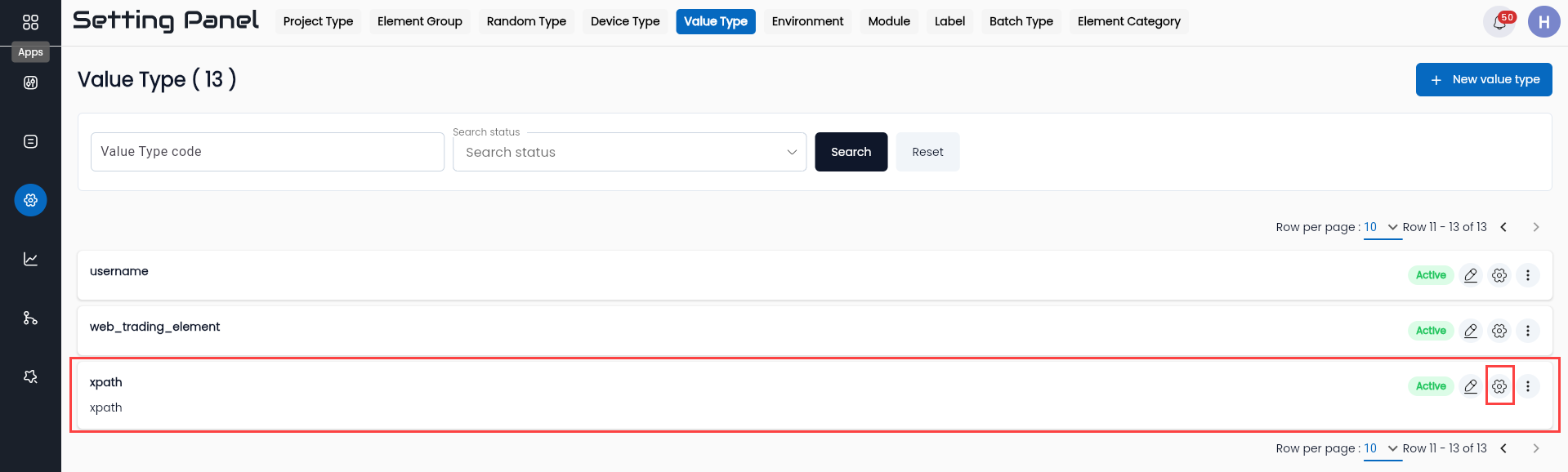
Task: Go to previous page using bottom pagination
Action: point(1503,448)
